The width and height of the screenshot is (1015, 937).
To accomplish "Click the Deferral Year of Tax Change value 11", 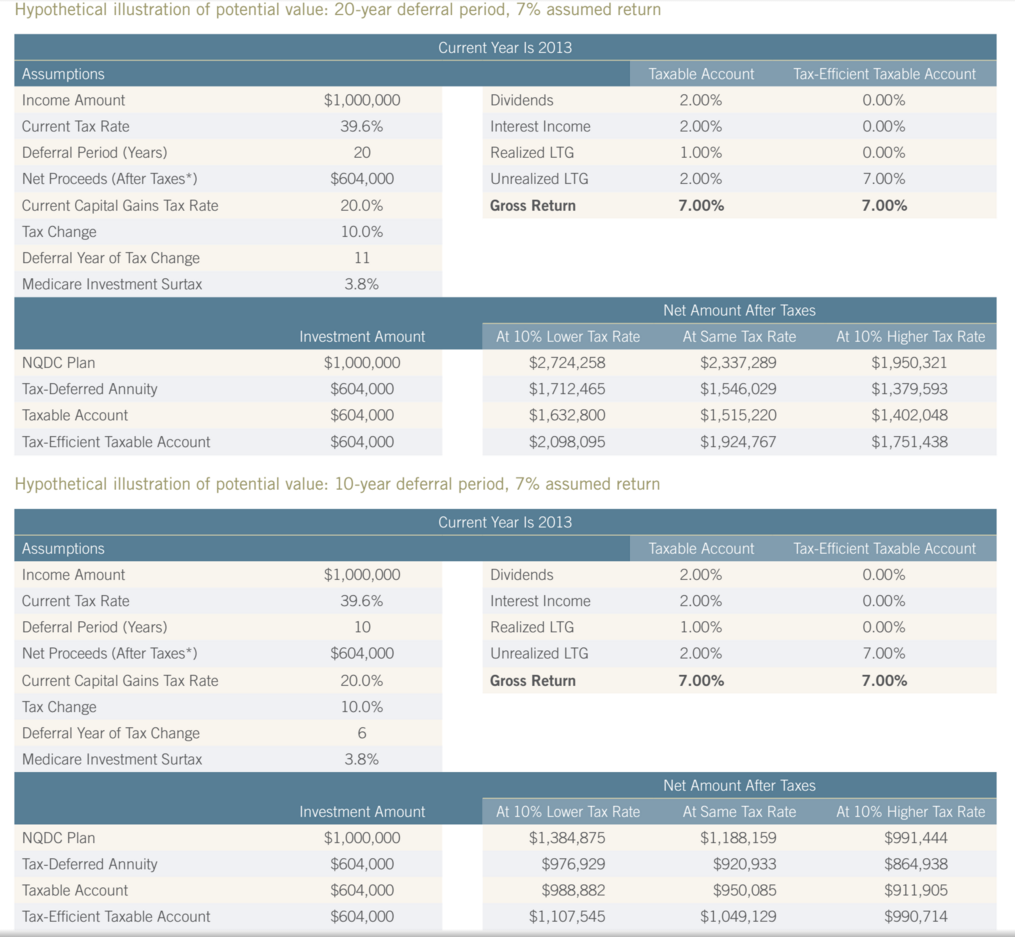I will pos(362,258).
